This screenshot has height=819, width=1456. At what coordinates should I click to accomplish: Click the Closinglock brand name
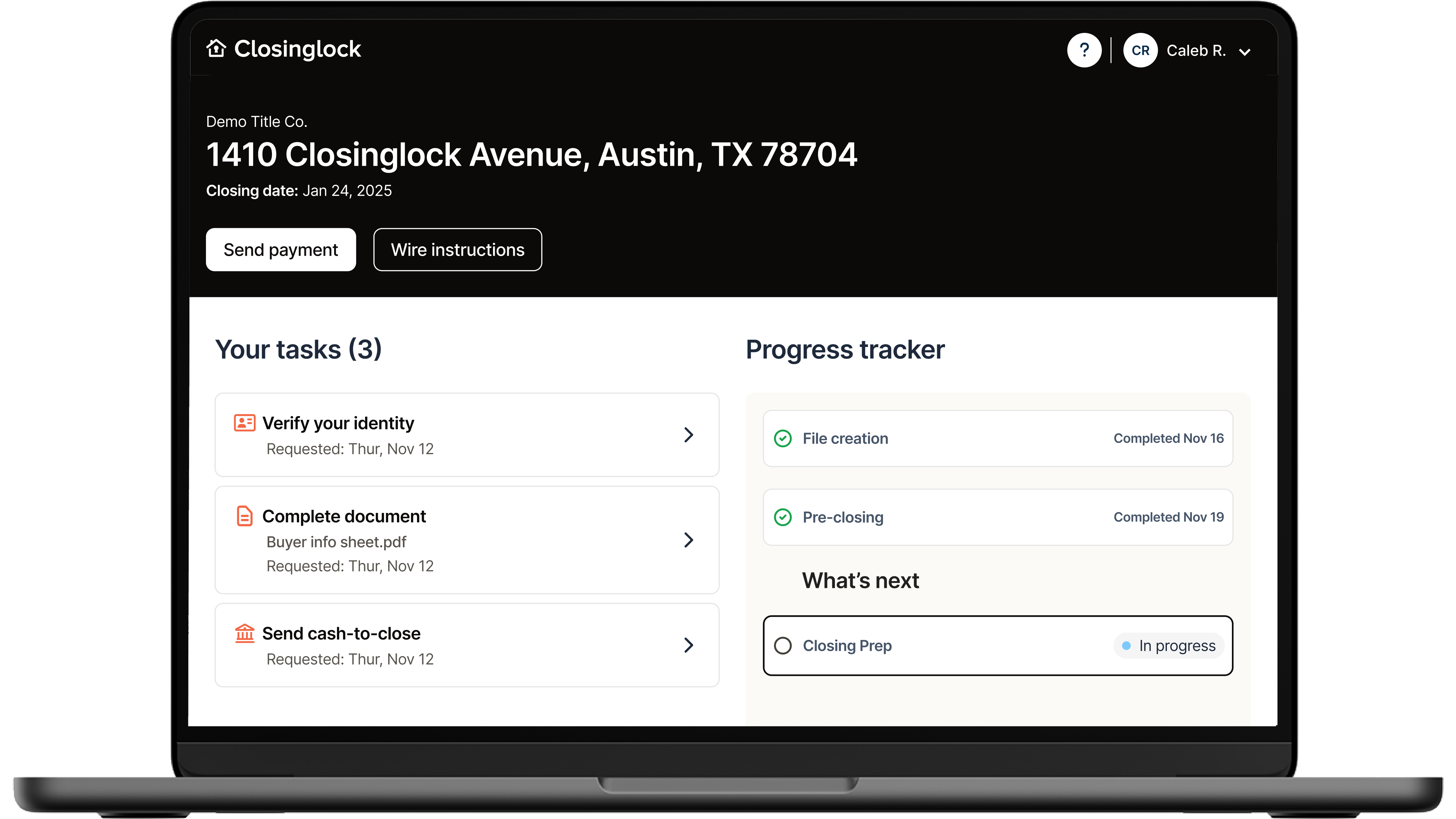tap(297, 49)
